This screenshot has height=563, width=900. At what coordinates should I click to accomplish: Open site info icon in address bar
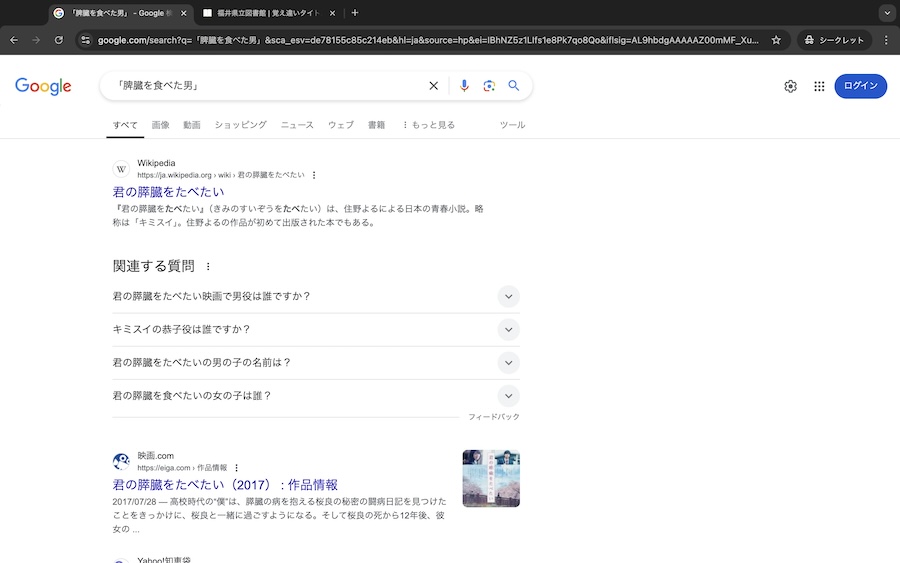[86, 40]
